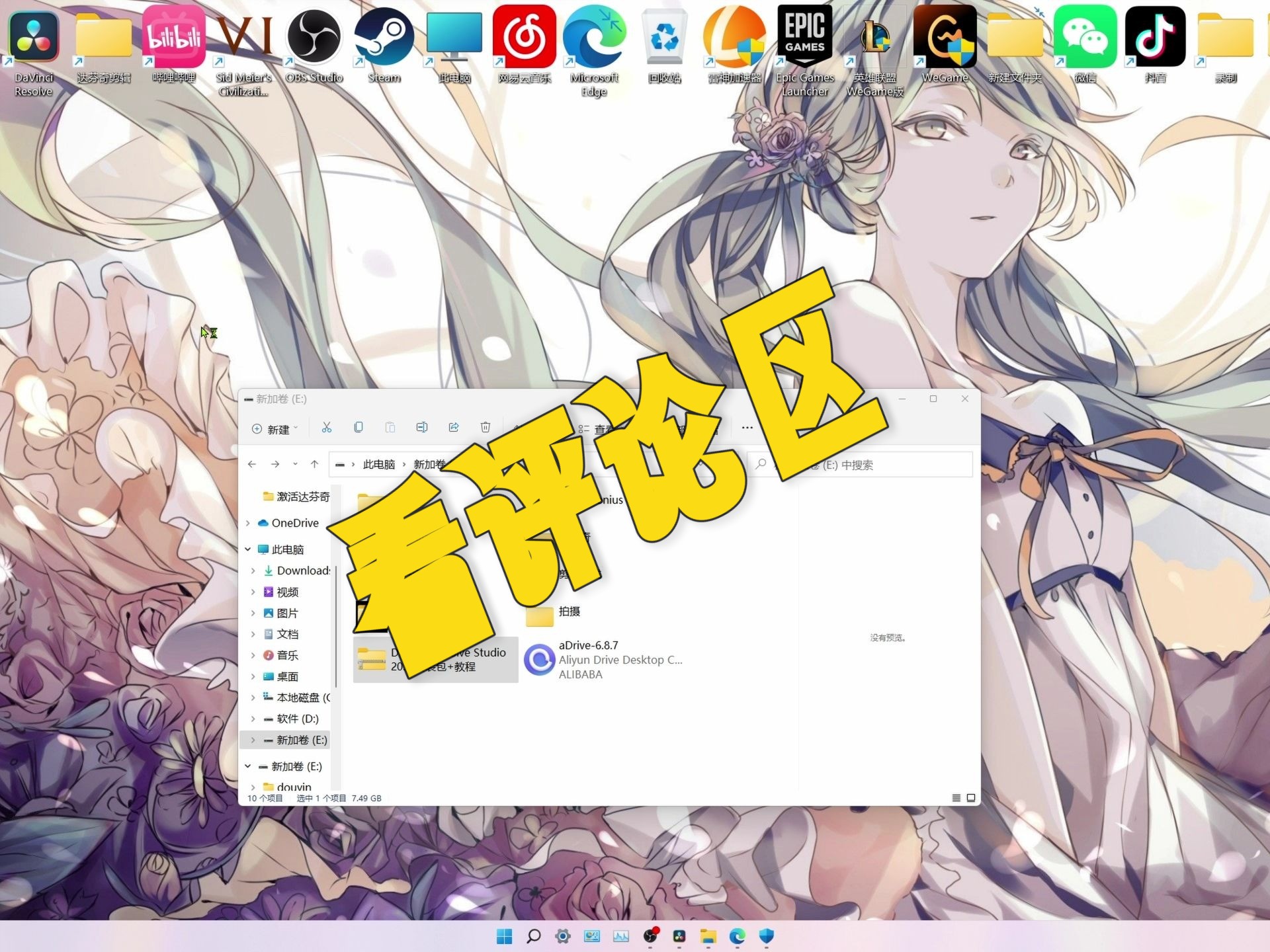This screenshot has width=1270, height=952.
Task: Launch 雷神加速器 from the desktop
Action: 735,46
